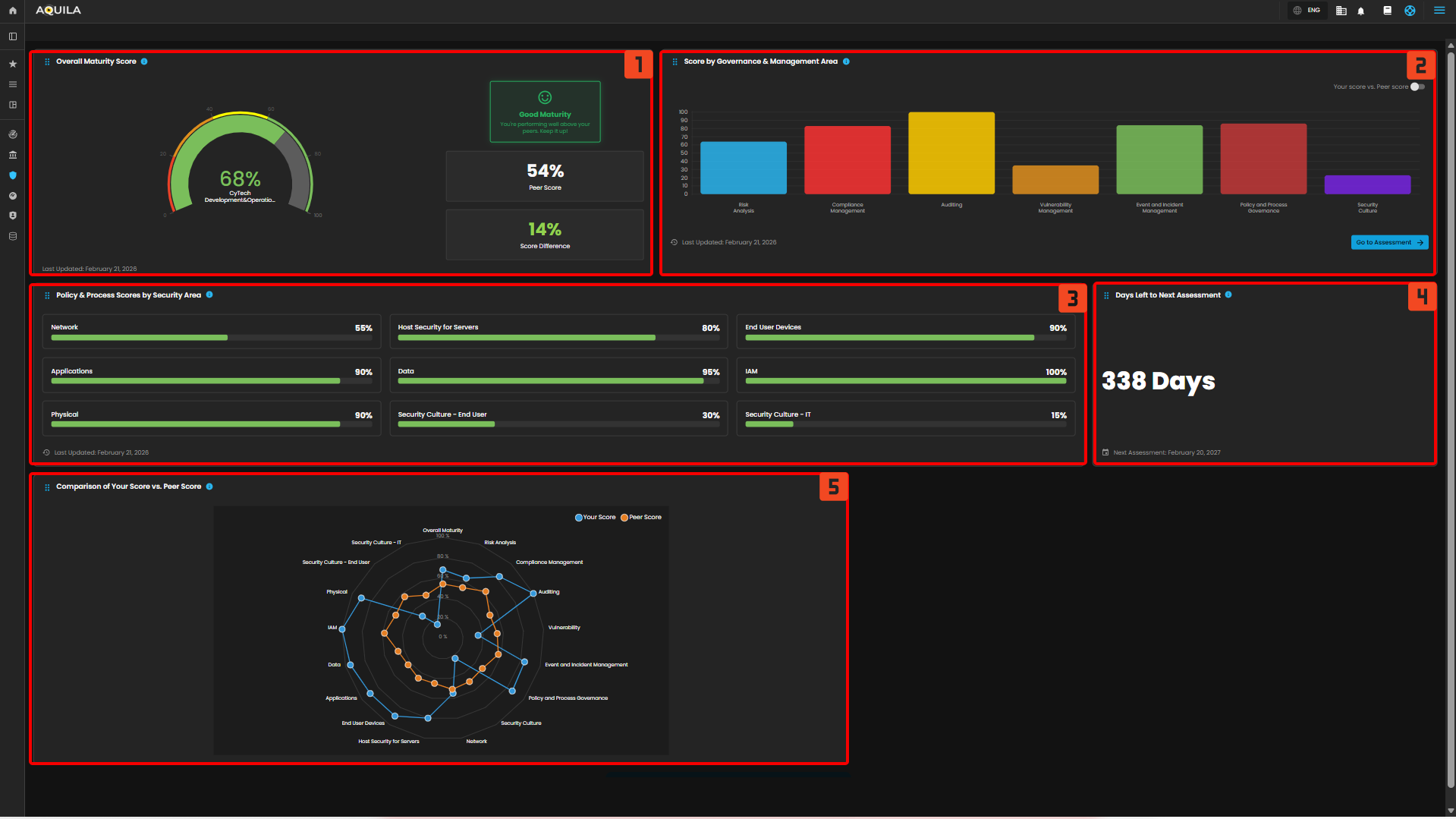This screenshot has height=819, width=1456.
Task: Expand the sidebar using the panel toggle icon
Action: (12, 36)
